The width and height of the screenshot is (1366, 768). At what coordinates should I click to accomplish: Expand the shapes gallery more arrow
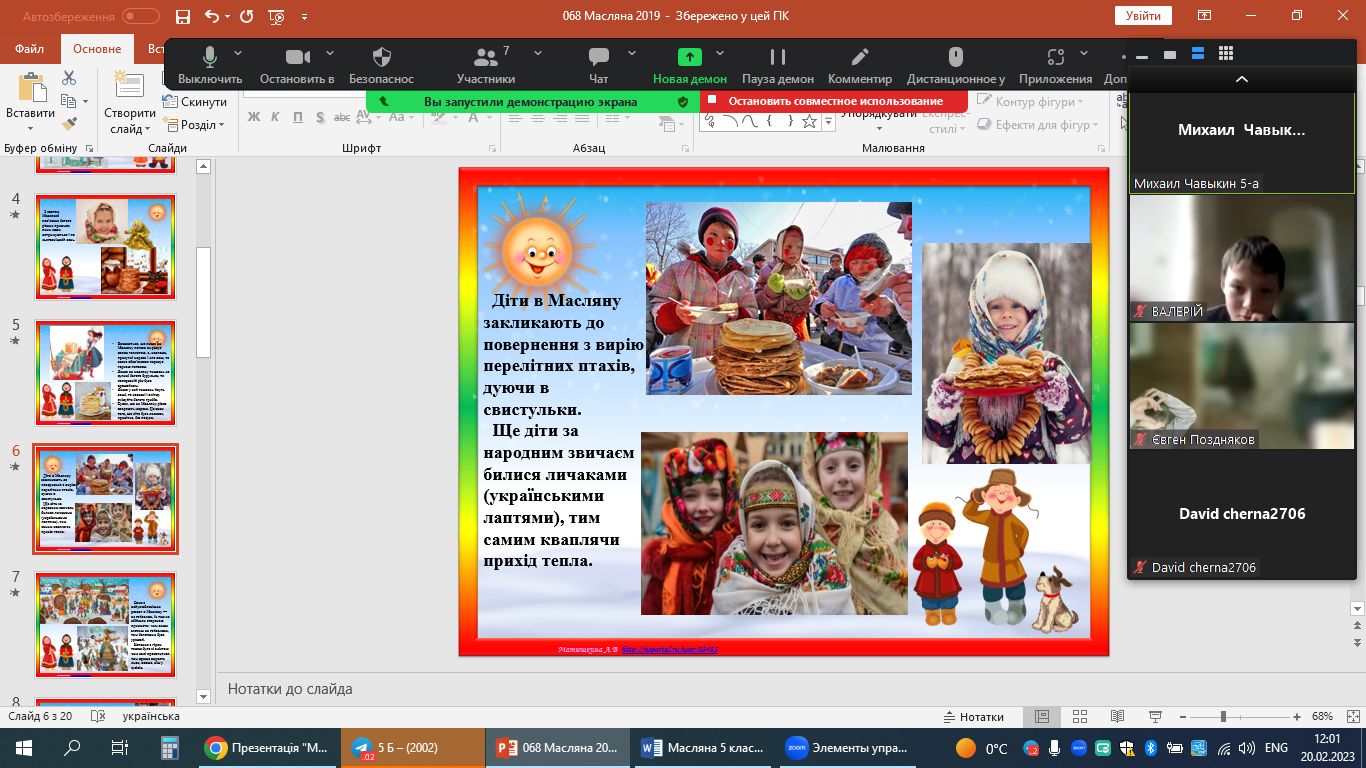coord(827,121)
